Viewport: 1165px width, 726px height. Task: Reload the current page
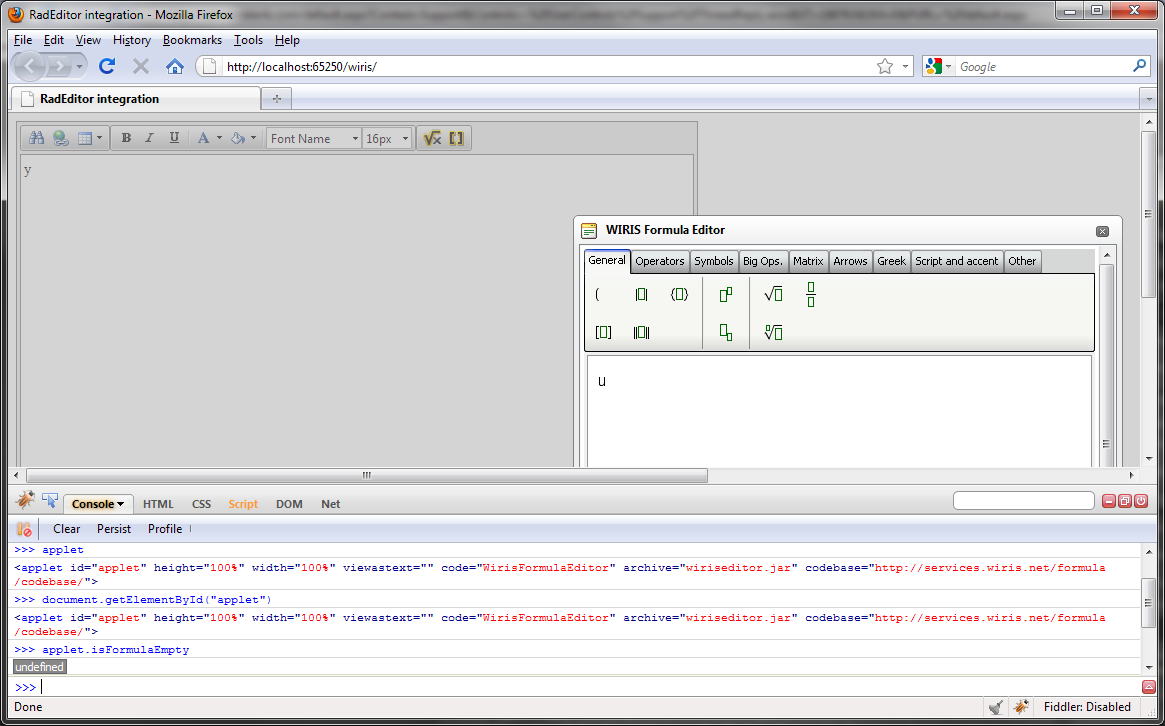[107, 66]
